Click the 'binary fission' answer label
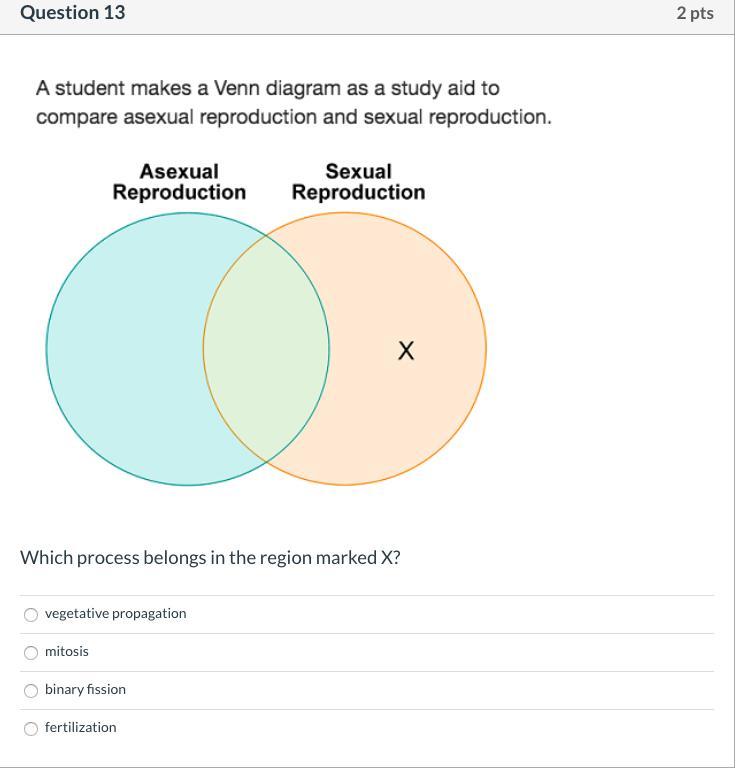Viewport: 750px width, 771px height. coord(85,690)
